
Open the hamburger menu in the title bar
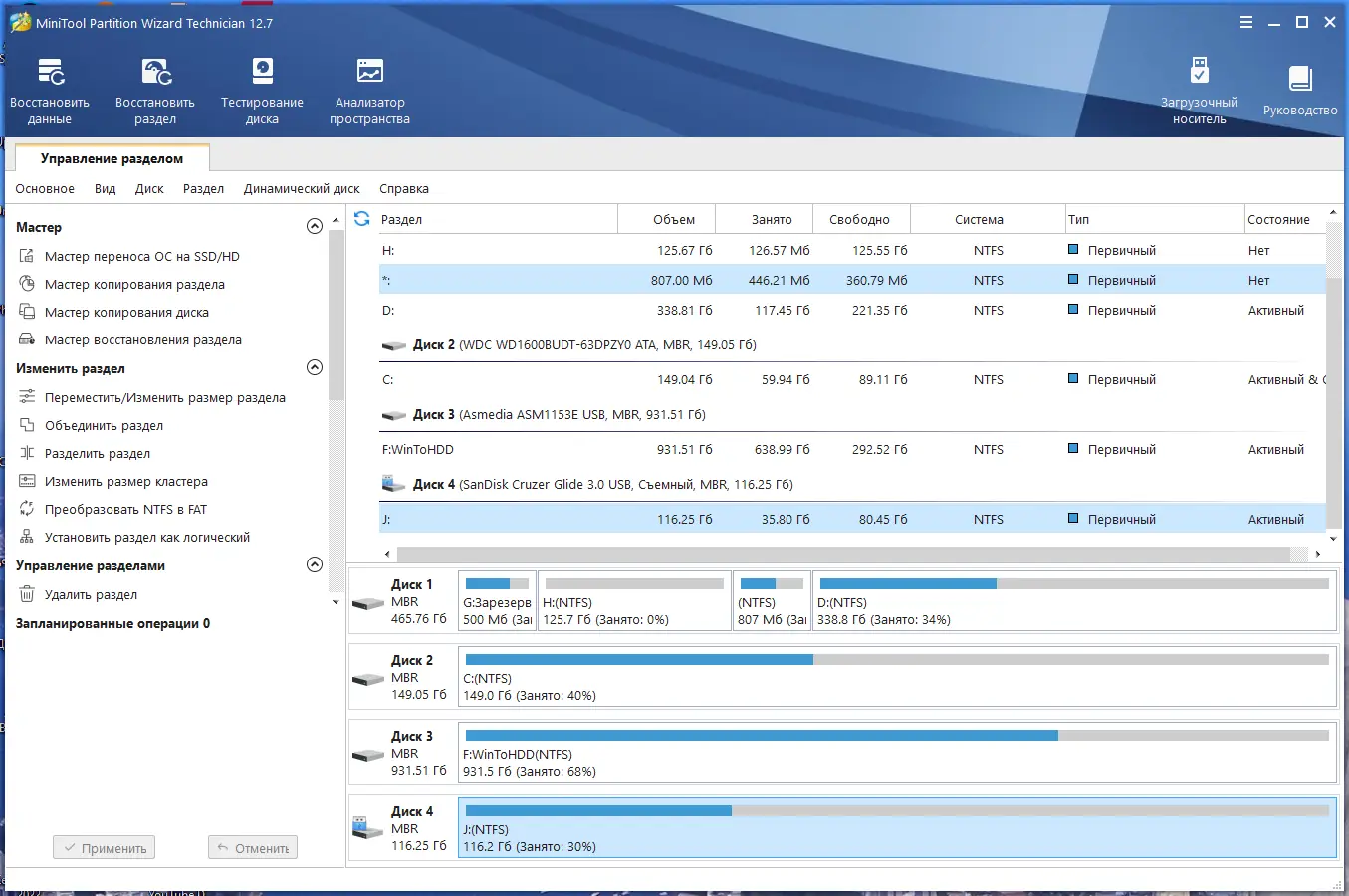[x=1245, y=21]
